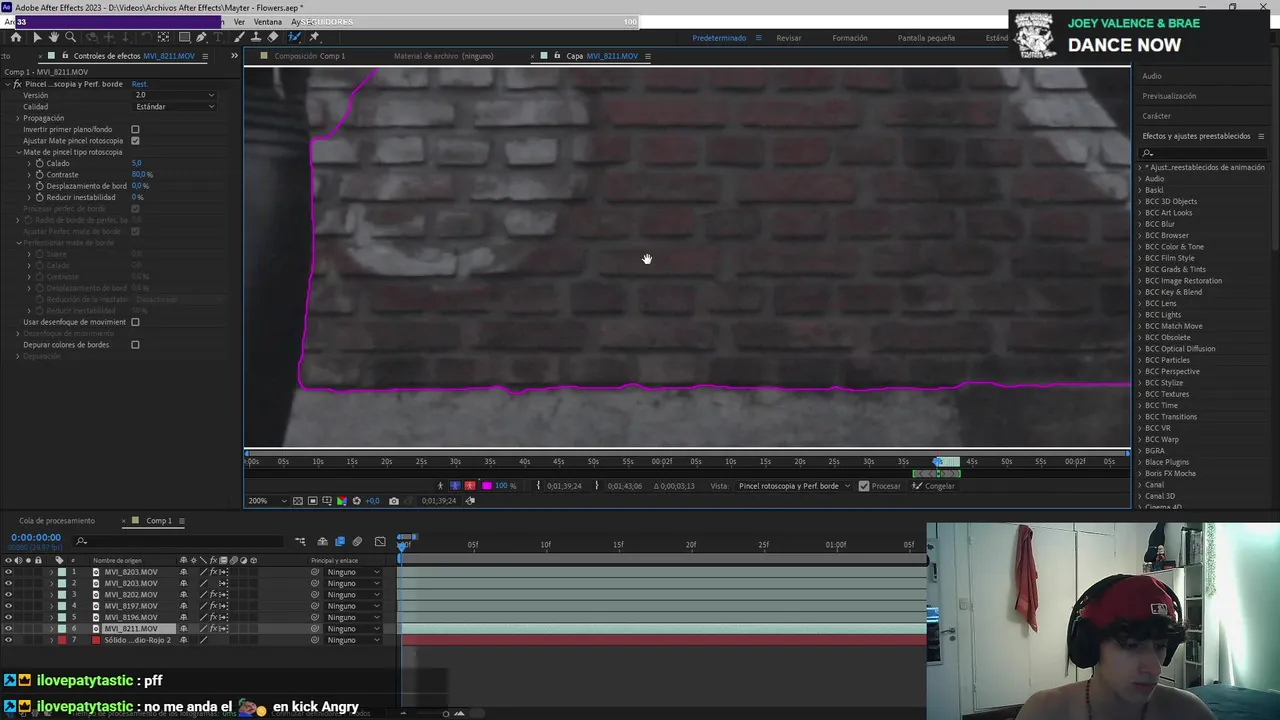Open the Carácter panel

coord(1156,116)
